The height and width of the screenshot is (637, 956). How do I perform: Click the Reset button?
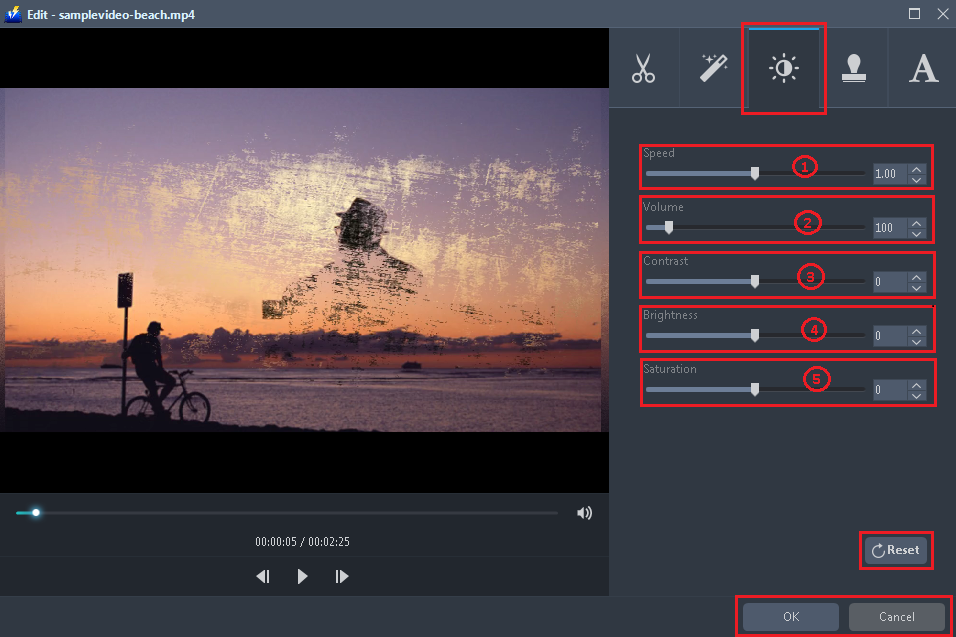[896, 550]
